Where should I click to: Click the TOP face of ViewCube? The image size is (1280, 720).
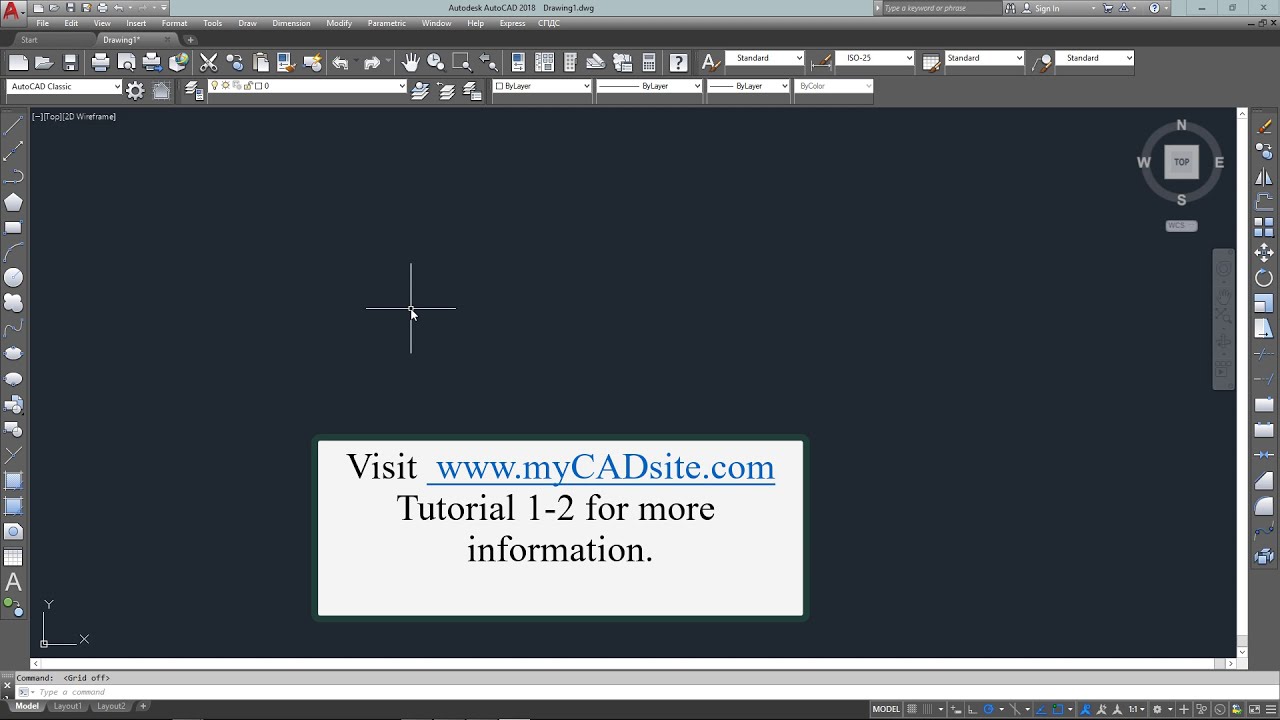tap(1181, 162)
